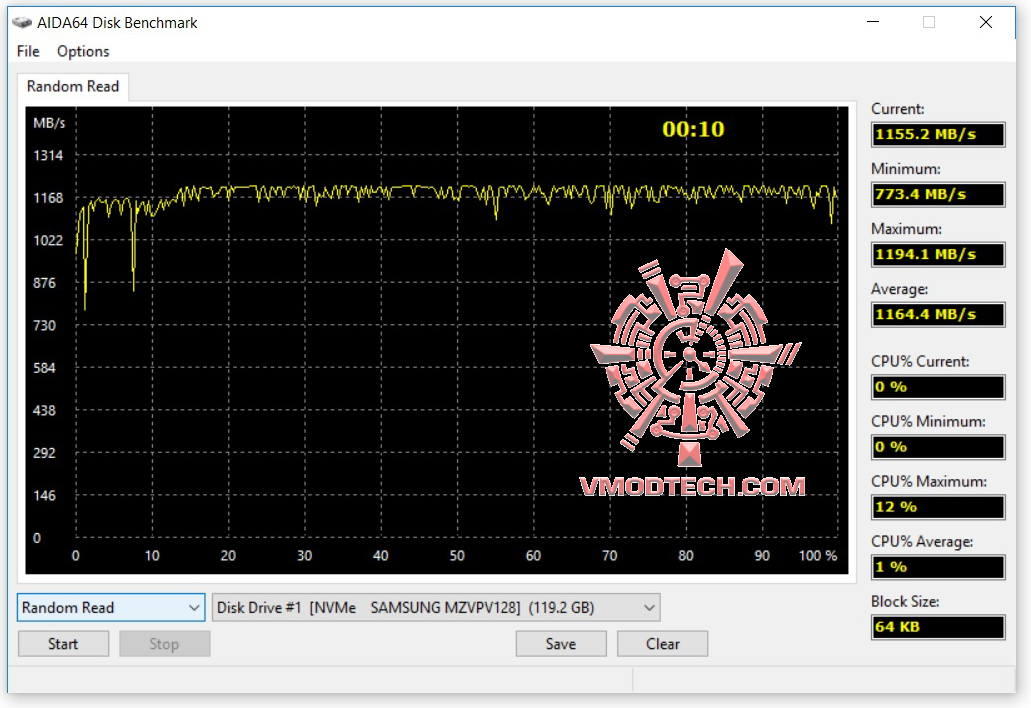This screenshot has height=708, width=1031.
Task: Click the Minimum value 773.4 MB/s
Action: click(x=938, y=195)
